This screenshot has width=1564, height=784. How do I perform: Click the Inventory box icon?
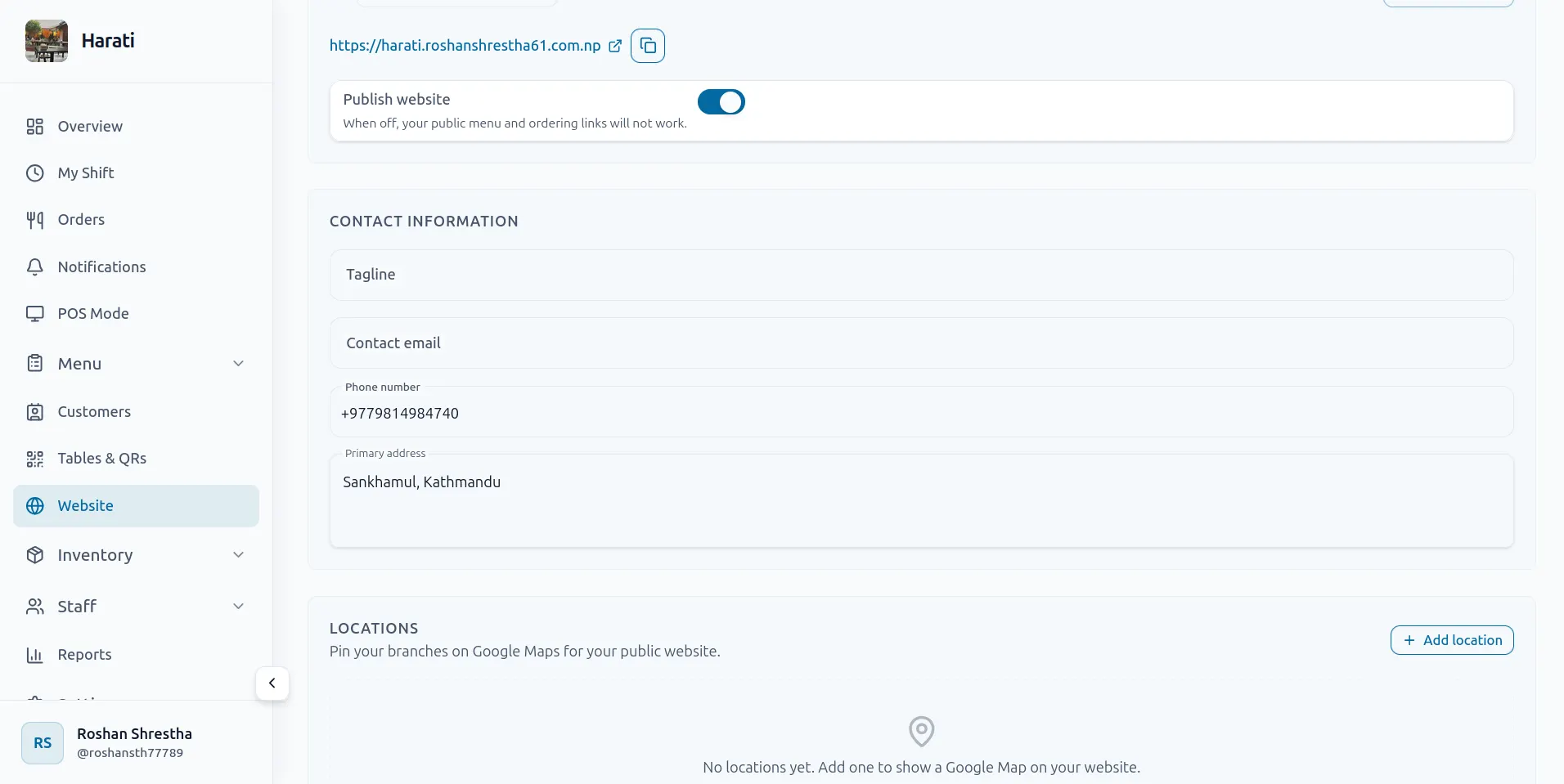[x=34, y=555]
